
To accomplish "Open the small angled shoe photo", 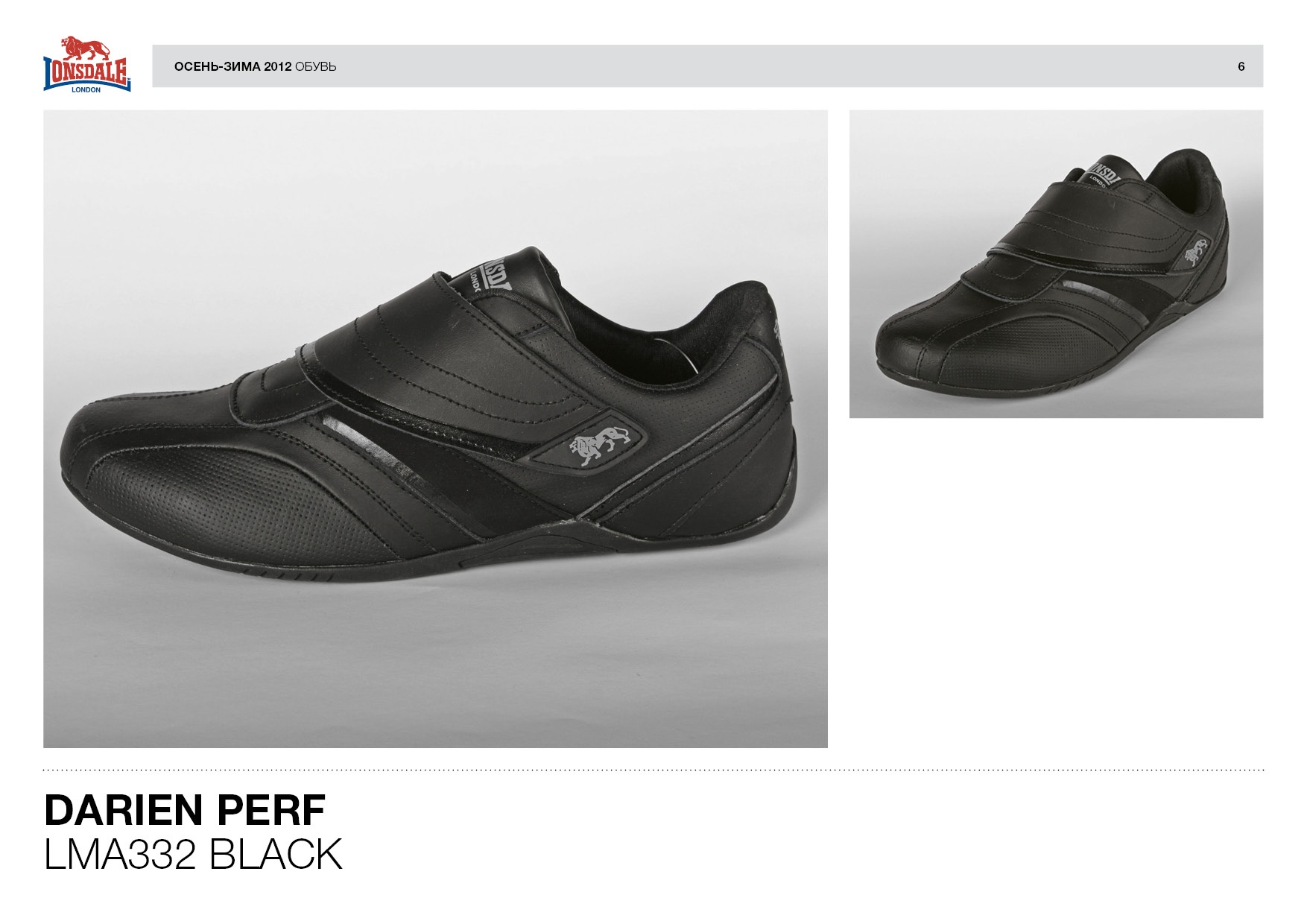I will coord(1056,264).
